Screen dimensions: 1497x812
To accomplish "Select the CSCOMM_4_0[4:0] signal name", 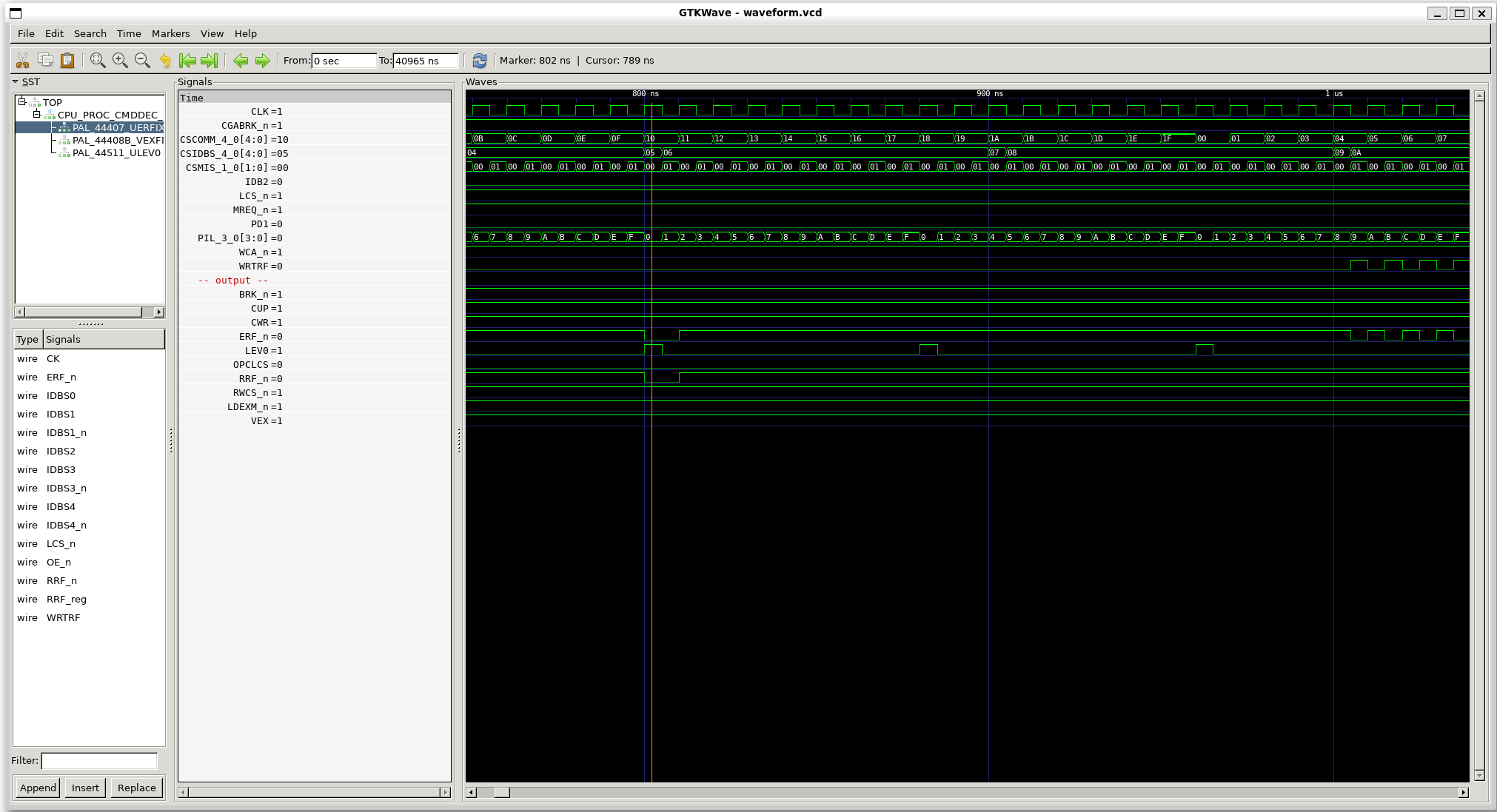I will (x=224, y=139).
